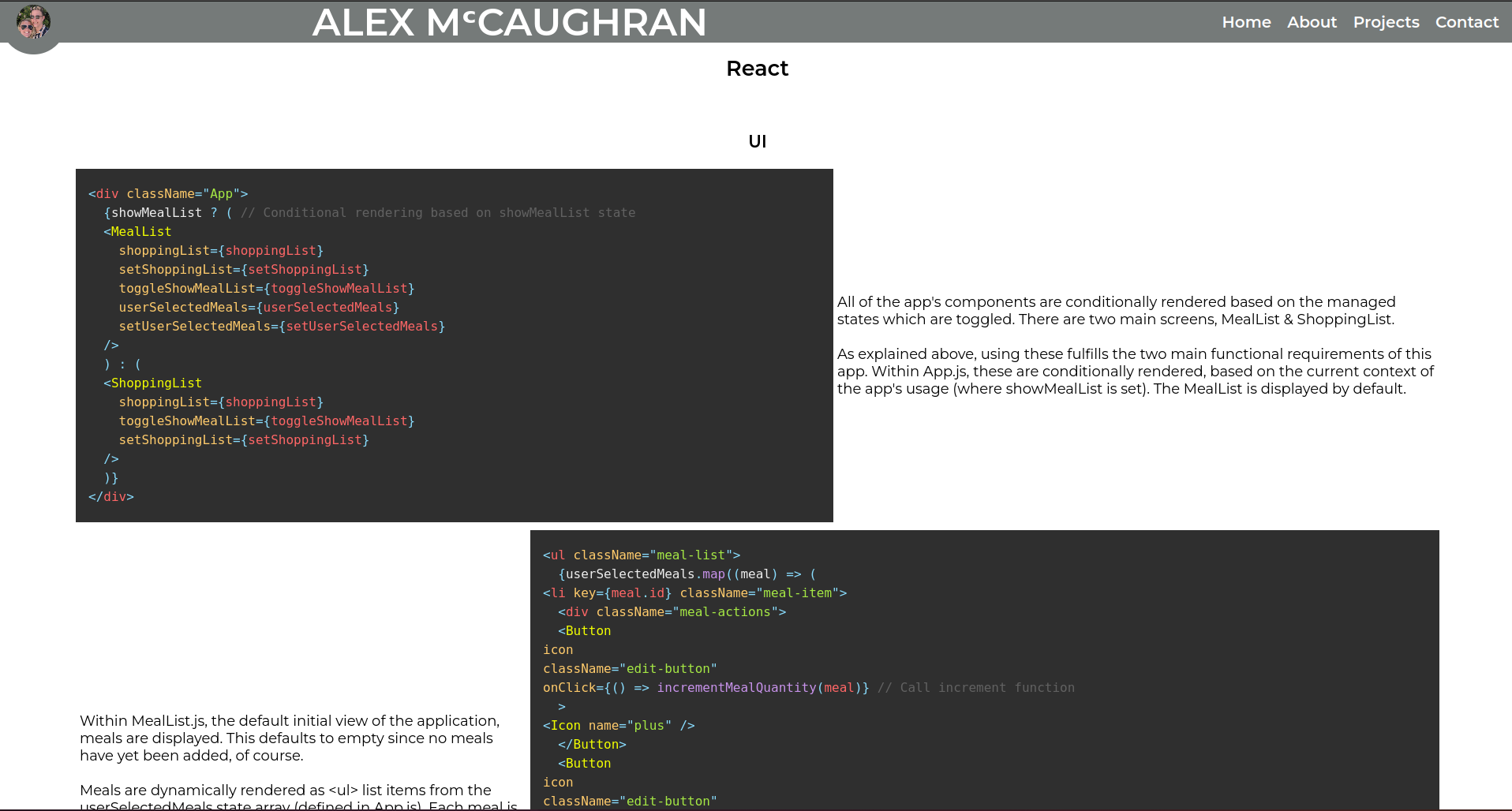Open the Contact page

pos(1466,22)
